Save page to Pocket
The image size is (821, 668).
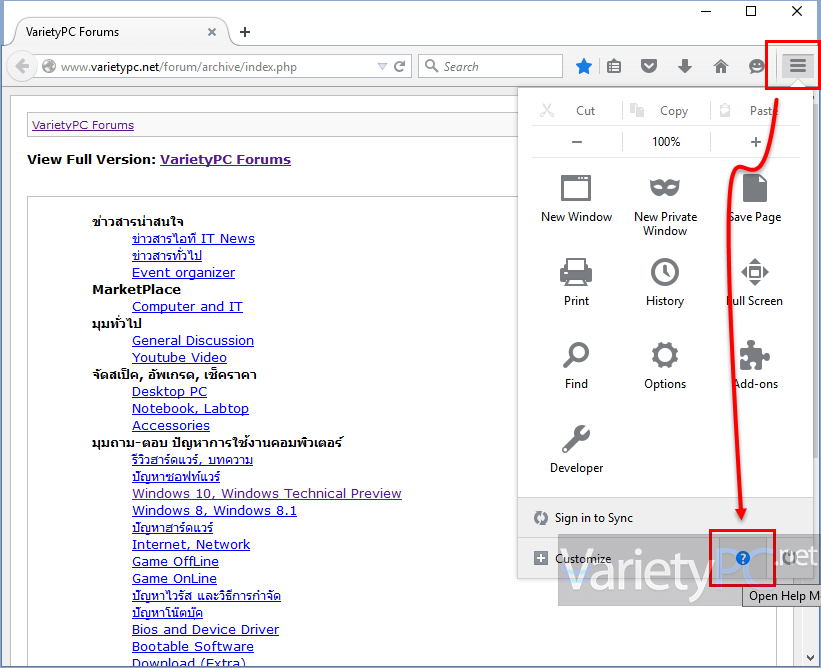coord(649,66)
